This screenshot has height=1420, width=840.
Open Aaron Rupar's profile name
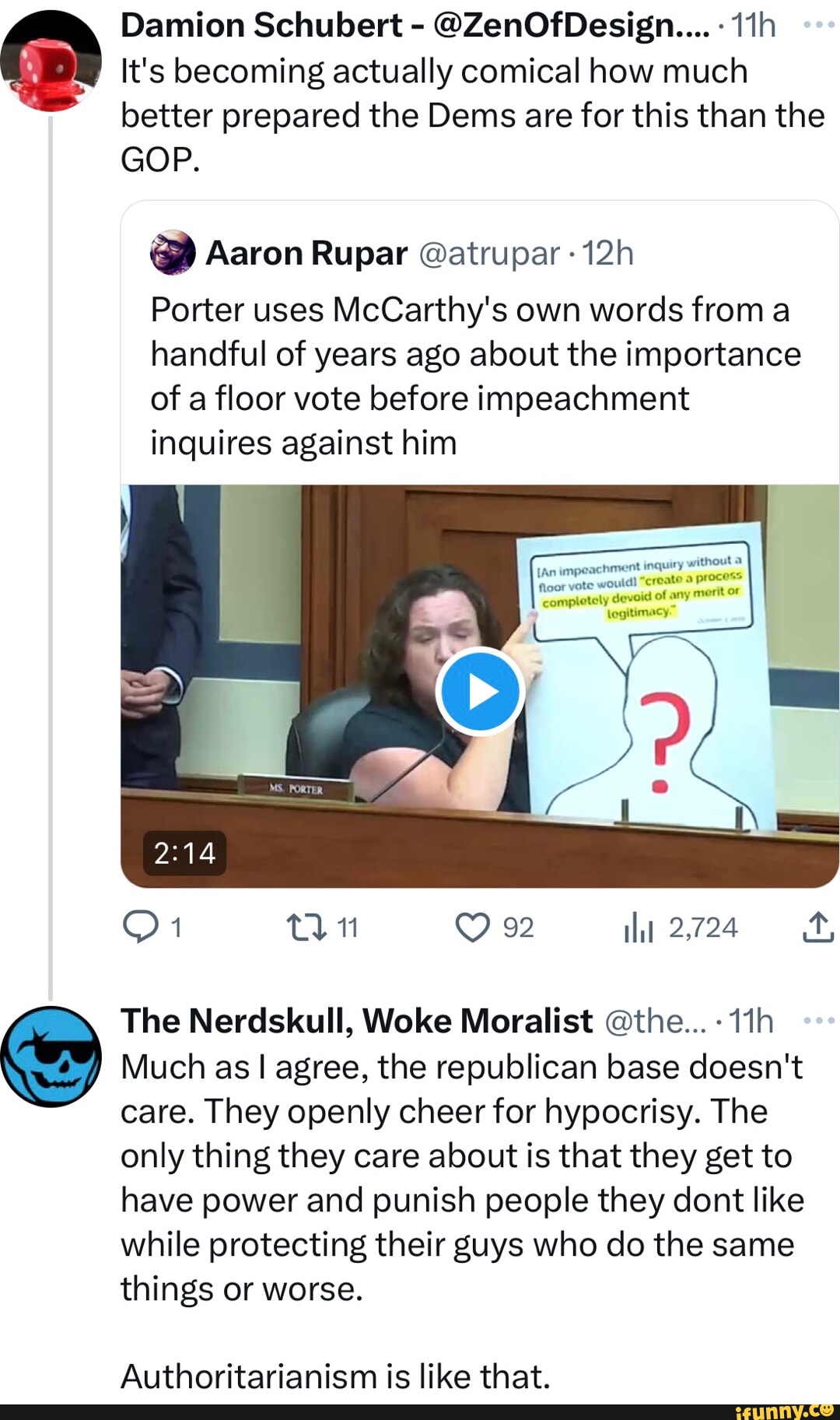click(x=306, y=253)
